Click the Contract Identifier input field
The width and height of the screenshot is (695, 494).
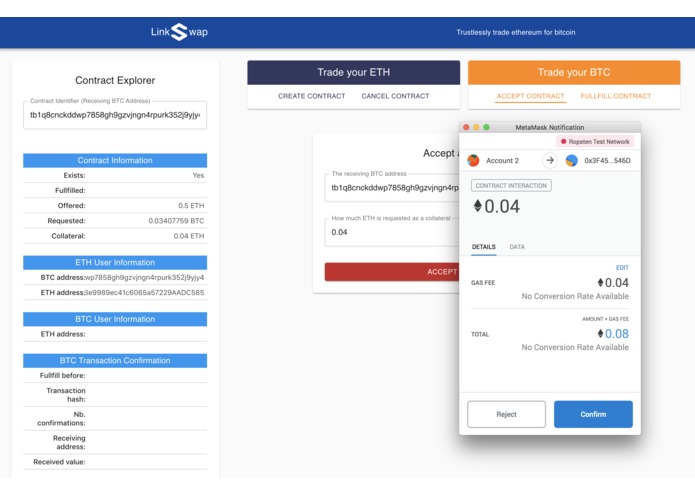pos(115,115)
